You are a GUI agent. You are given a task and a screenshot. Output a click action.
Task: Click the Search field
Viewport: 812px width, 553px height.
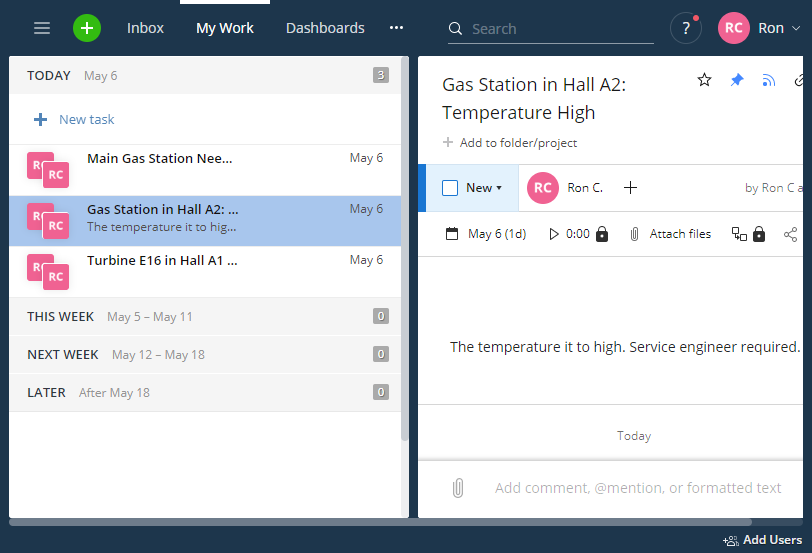(x=550, y=29)
